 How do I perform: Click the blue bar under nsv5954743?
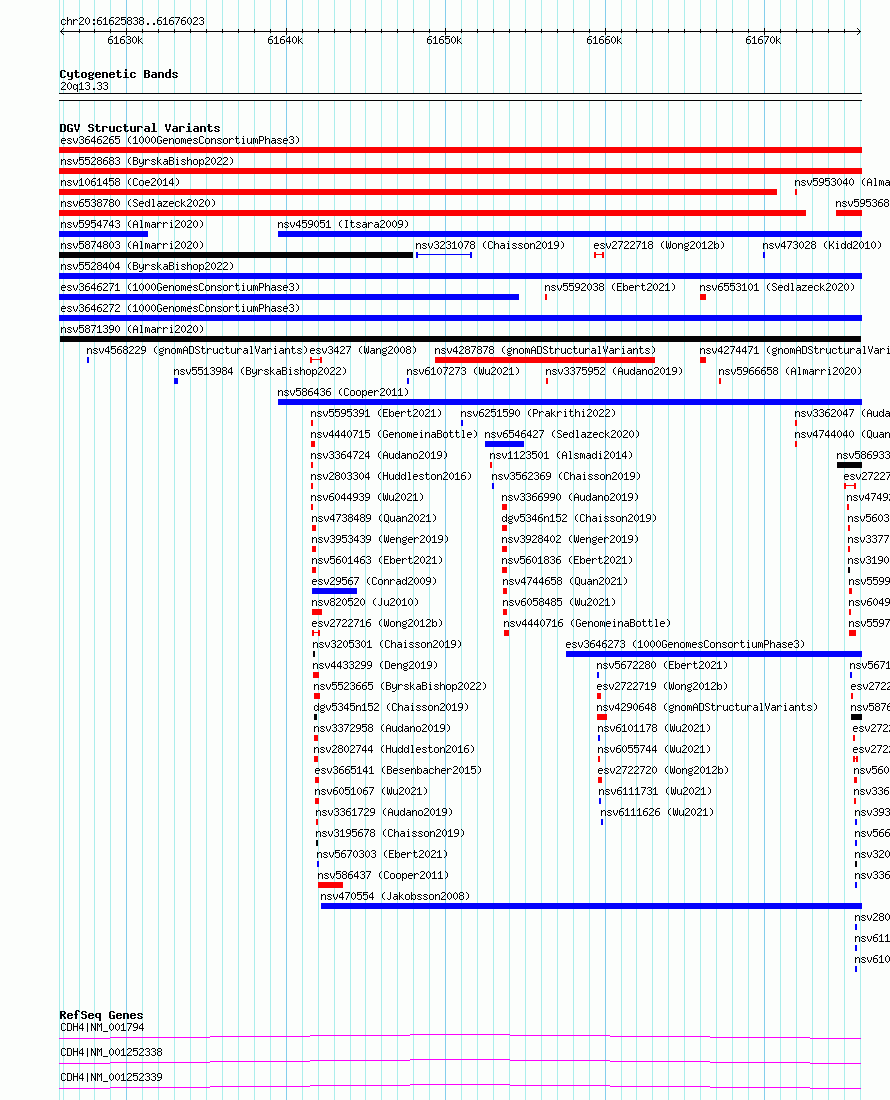(104, 234)
